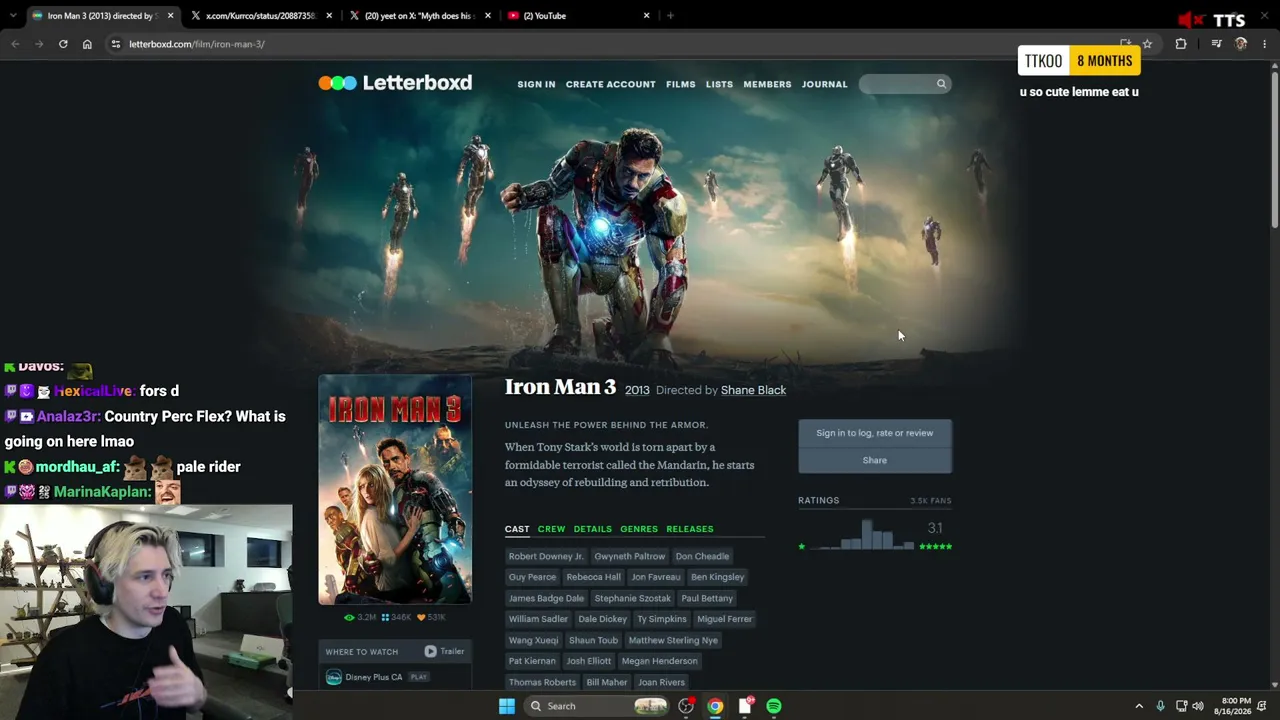This screenshot has height=720, width=1280.
Task: Open Don Cheadle cast link
Action: (x=702, y=556)
